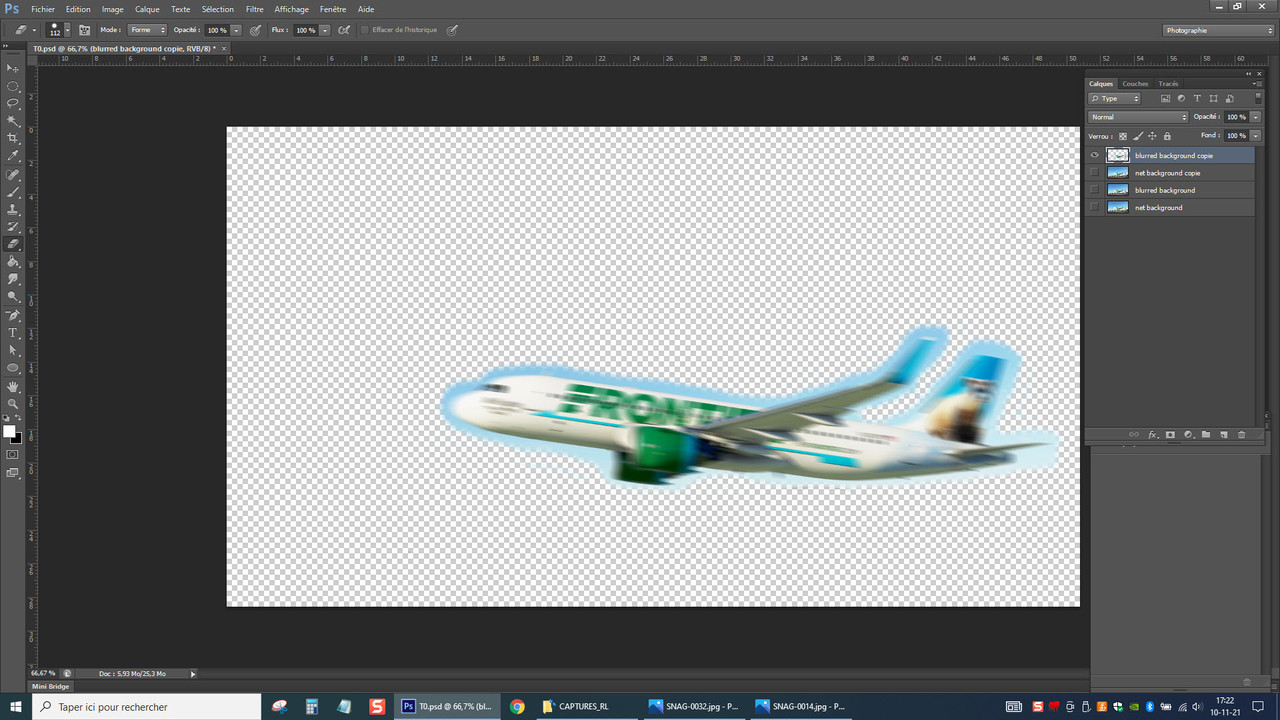The width and height of the screenshot is (1280, 720).
Task: Select the Magic Wand tool
Action: click(13, 121)
